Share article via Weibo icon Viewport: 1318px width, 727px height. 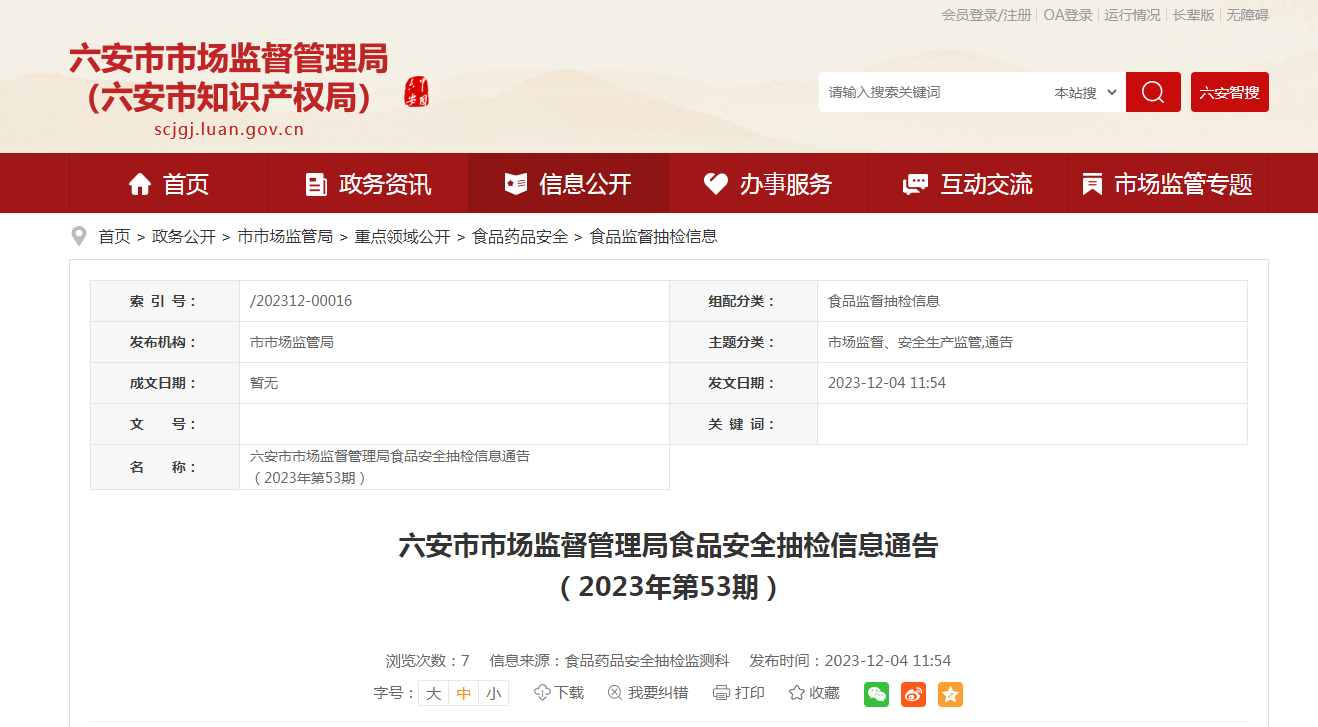point(913,694)
